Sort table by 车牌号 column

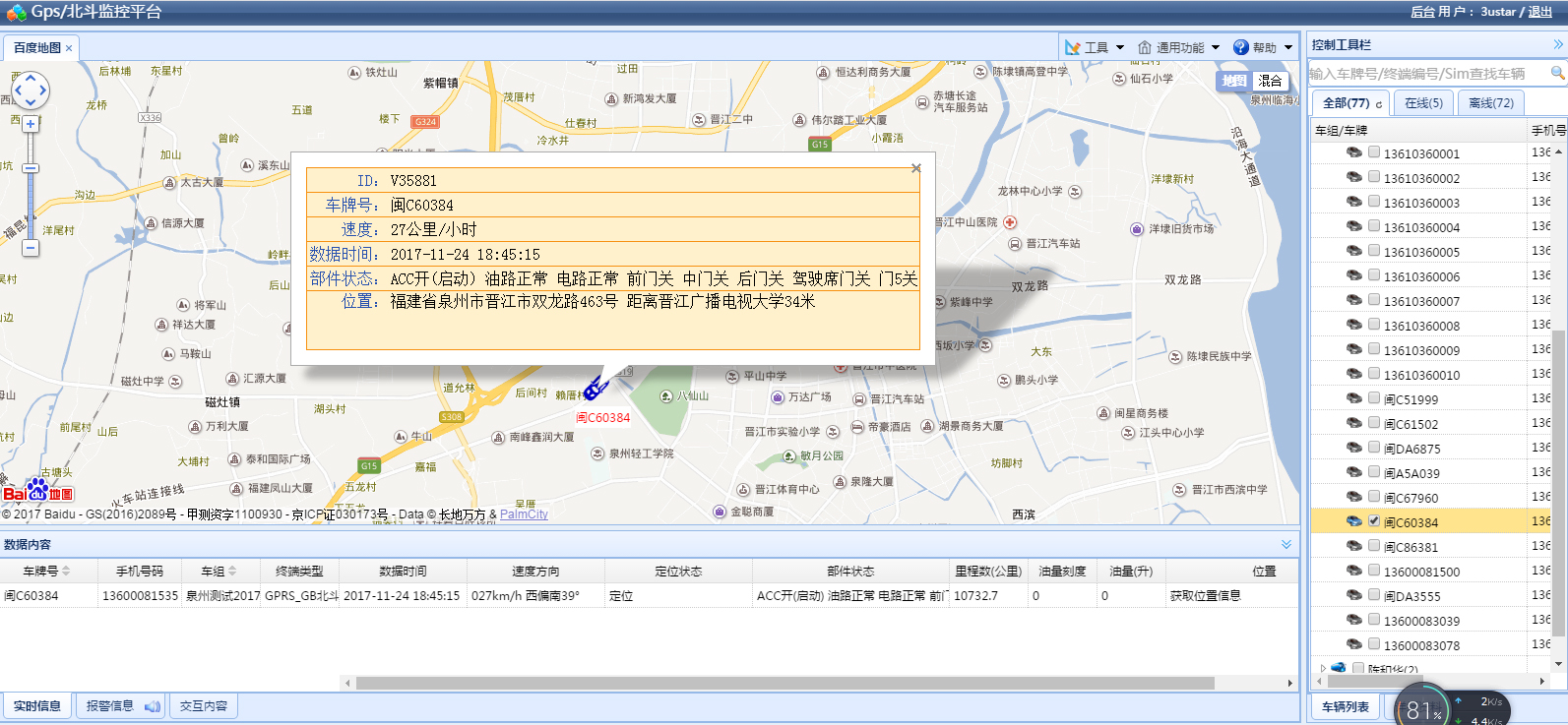point(46,571)
